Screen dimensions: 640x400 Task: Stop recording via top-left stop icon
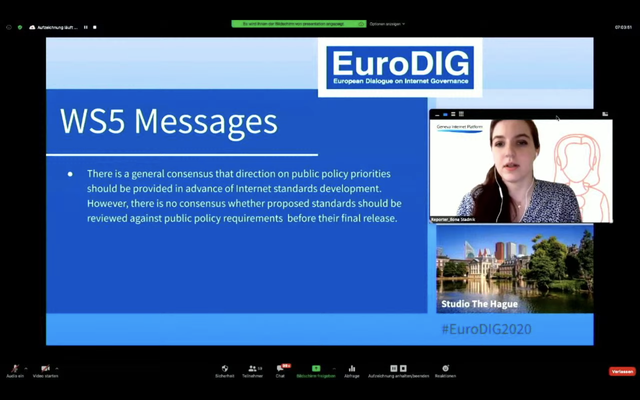pyautogui.click(x=95, y=27)
